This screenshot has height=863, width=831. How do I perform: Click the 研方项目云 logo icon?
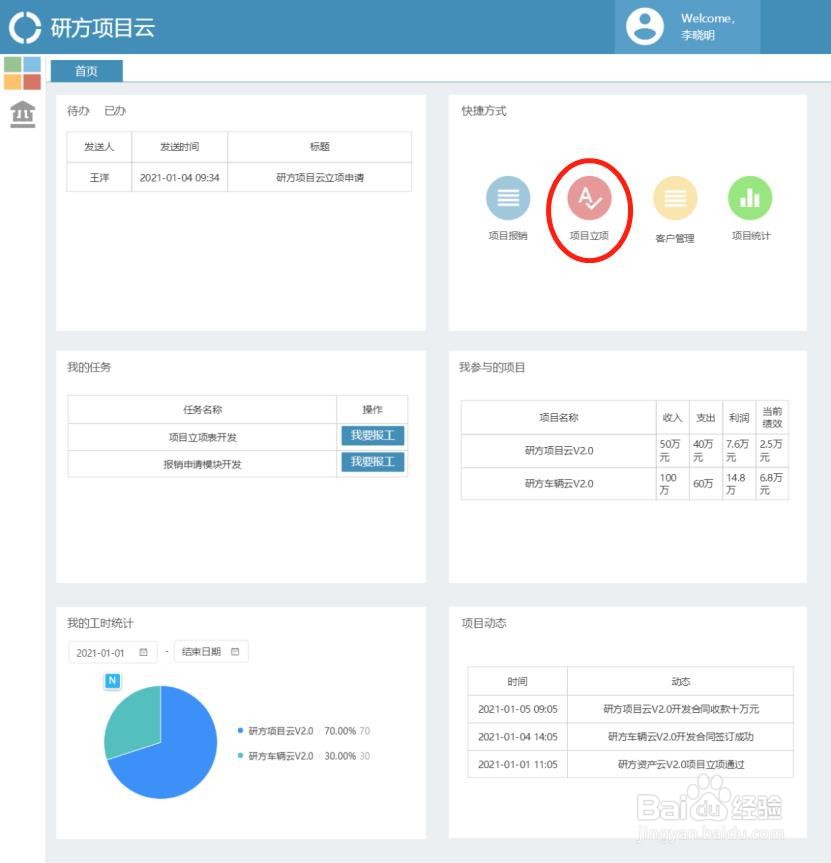tap(25, 28)
